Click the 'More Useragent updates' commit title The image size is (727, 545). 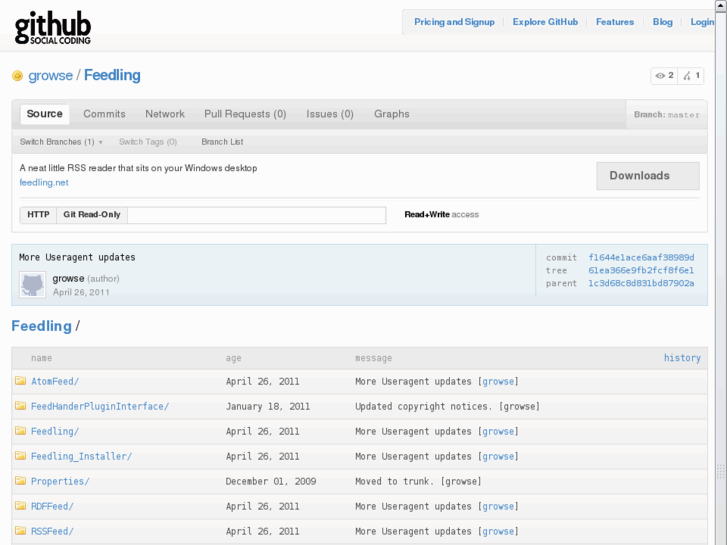pyautogui.click(x=77, y=257)
